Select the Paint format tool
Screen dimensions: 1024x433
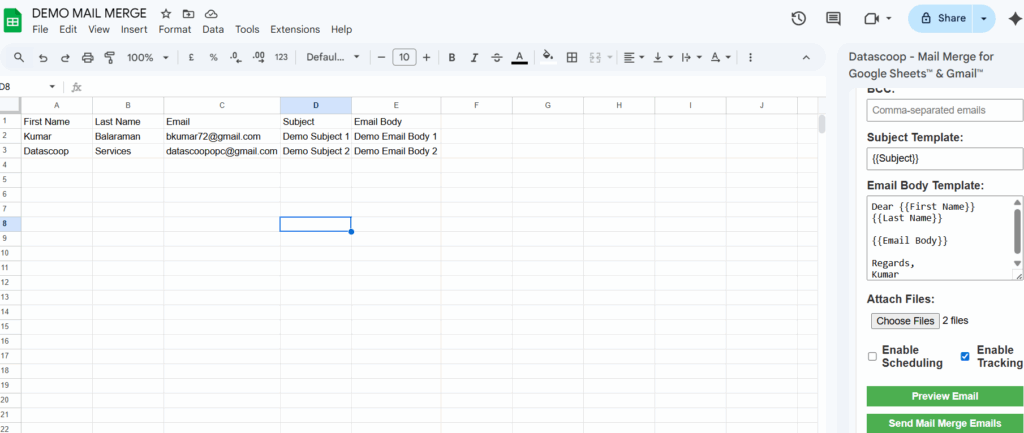click(109, 58)
